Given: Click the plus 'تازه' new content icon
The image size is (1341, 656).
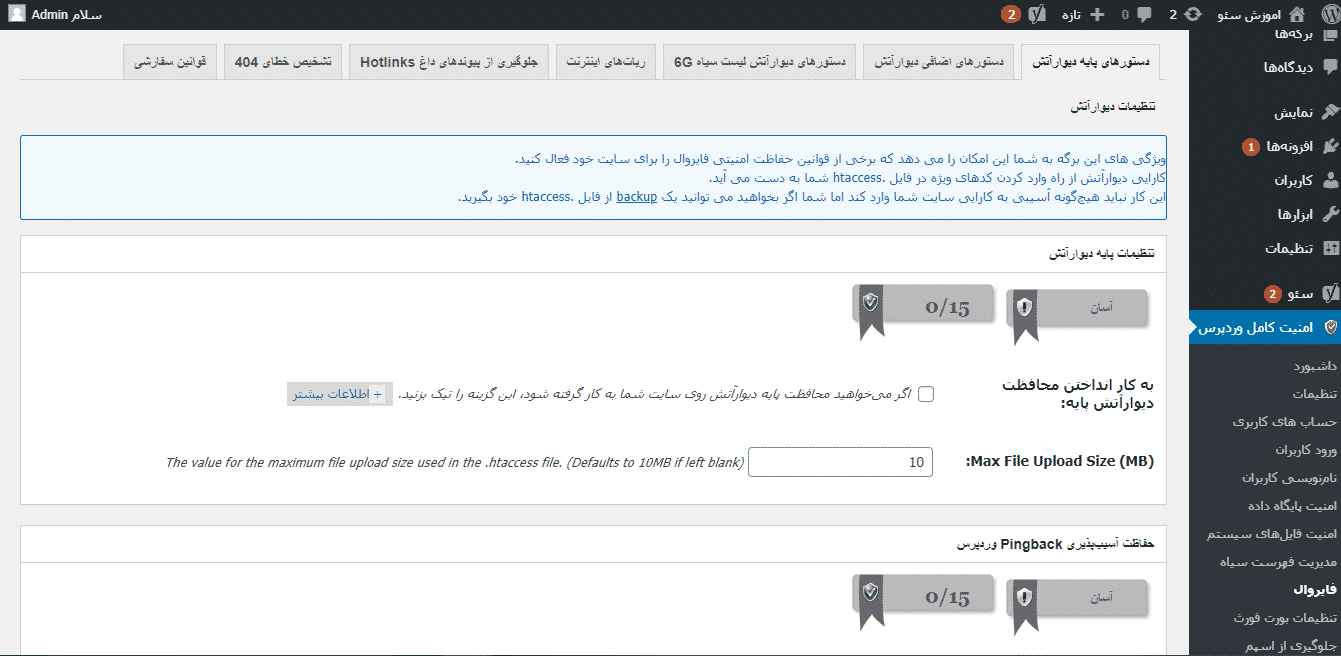Looking at the screenshot, I should point(1097,15).
